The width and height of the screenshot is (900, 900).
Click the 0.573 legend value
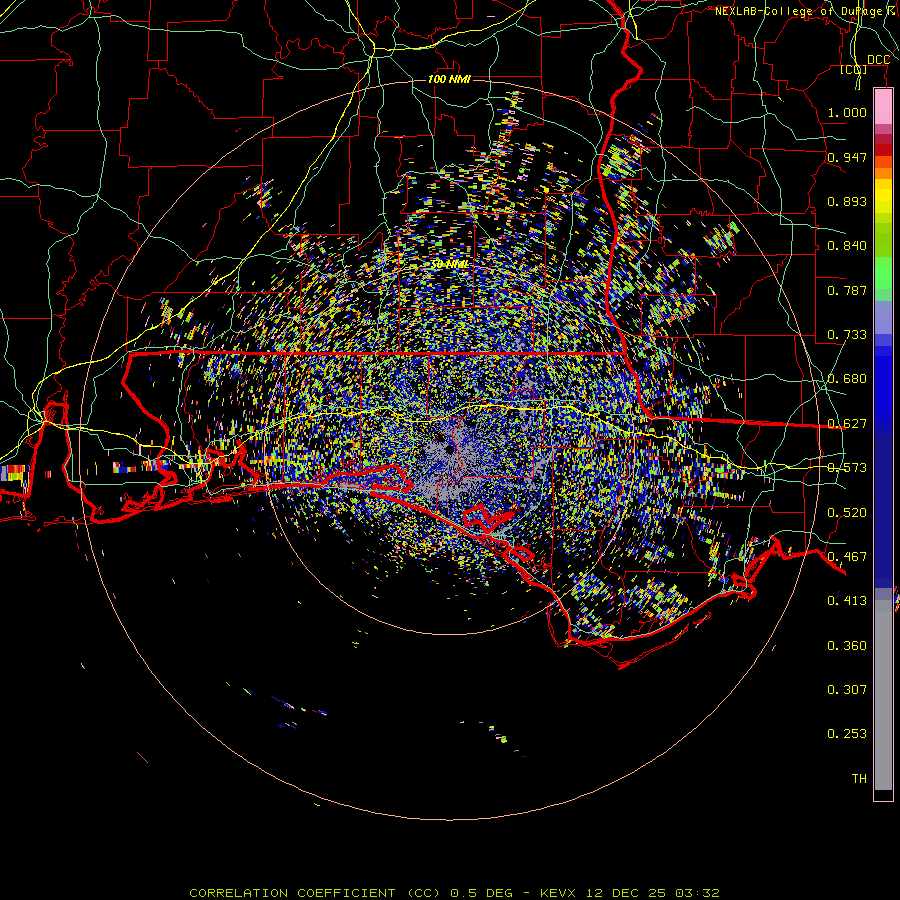tap(847, 468)
